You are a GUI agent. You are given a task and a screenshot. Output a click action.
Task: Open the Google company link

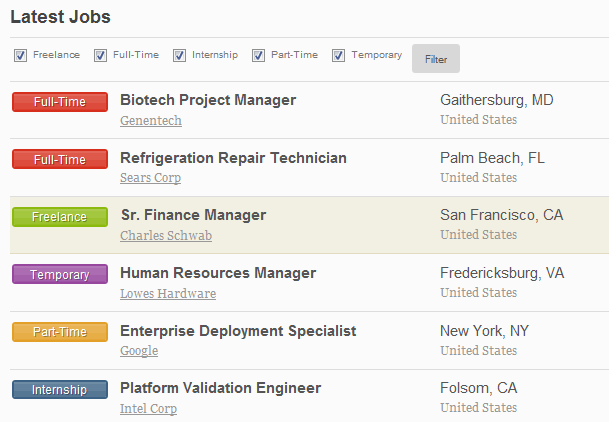click(x=139, y=351)
